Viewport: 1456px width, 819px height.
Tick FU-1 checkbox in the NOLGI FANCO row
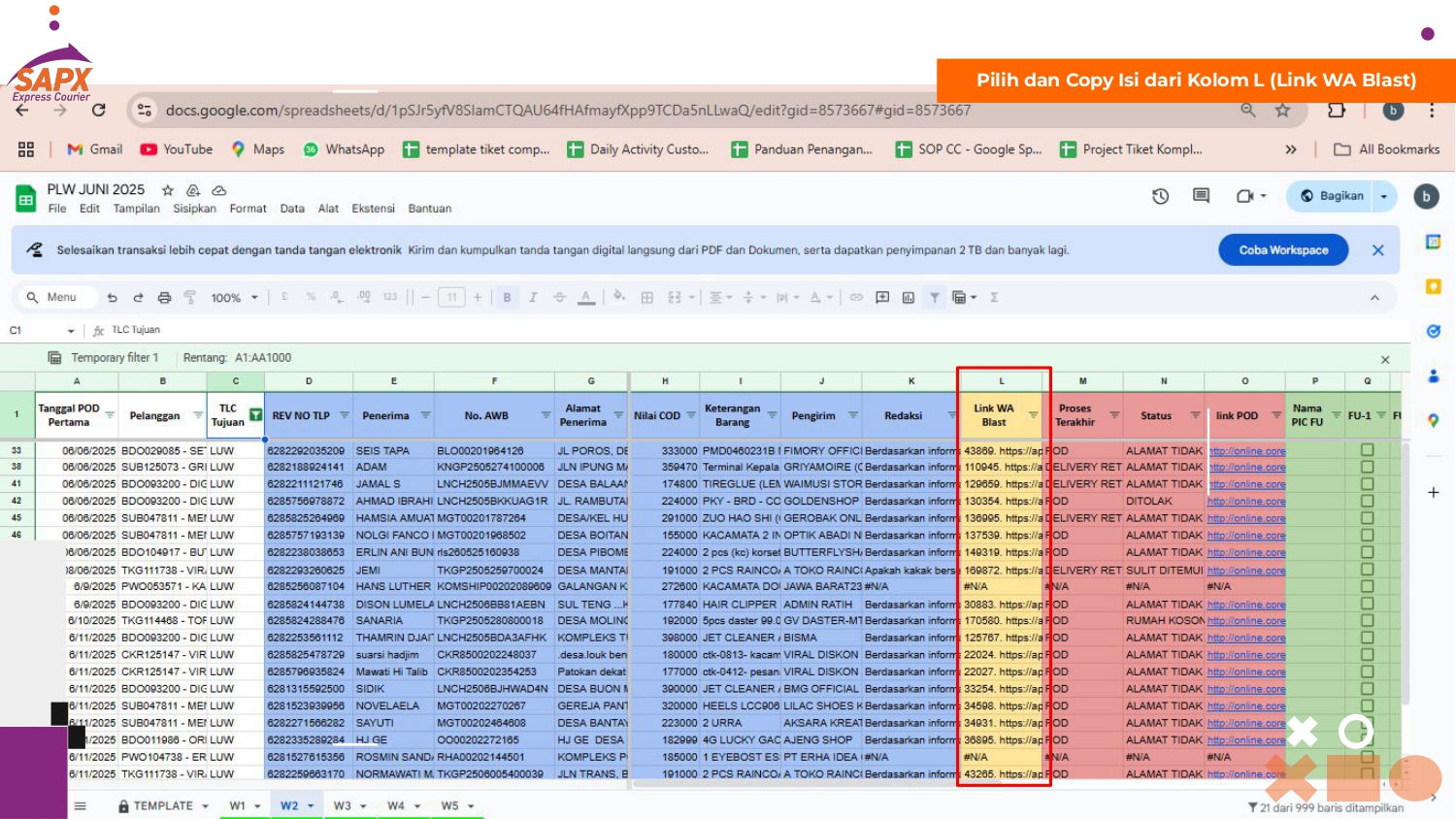(x=1367, y=535)
